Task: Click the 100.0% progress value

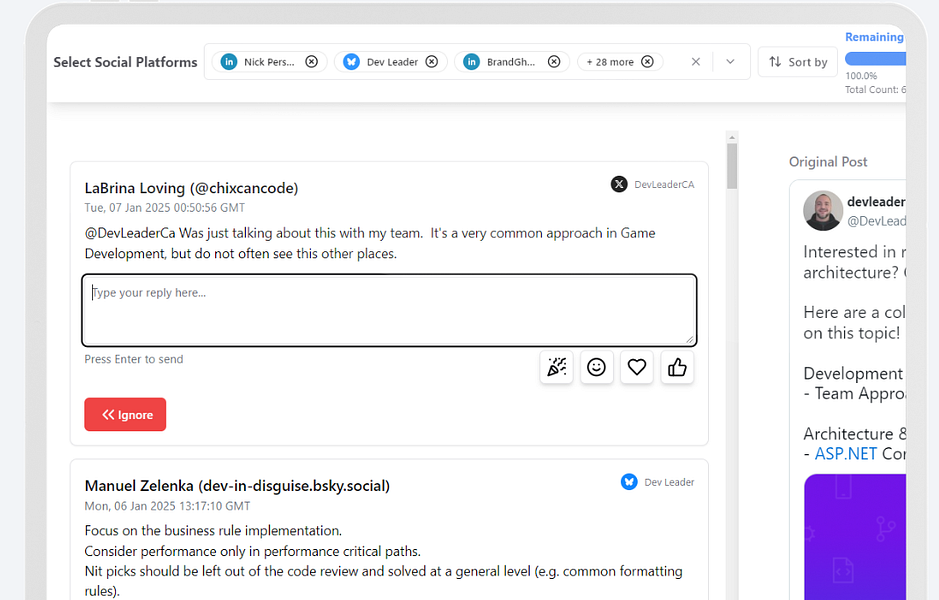Action: pyautogui.click(x=861, y=76)
